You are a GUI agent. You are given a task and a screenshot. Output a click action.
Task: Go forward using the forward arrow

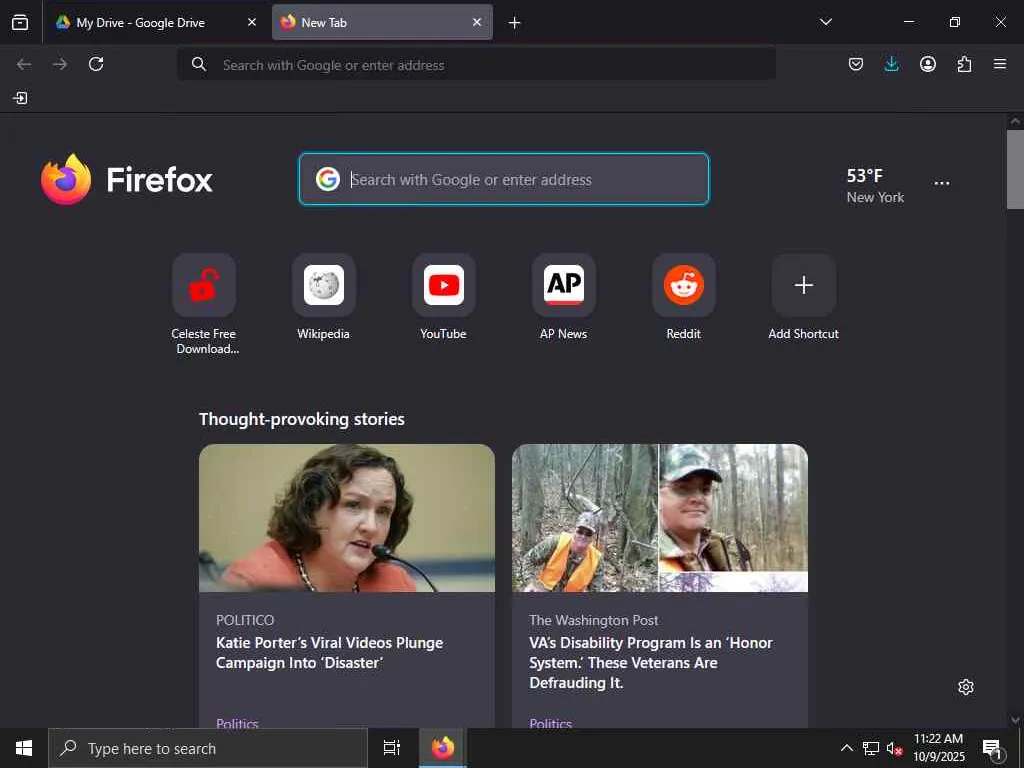60,64
